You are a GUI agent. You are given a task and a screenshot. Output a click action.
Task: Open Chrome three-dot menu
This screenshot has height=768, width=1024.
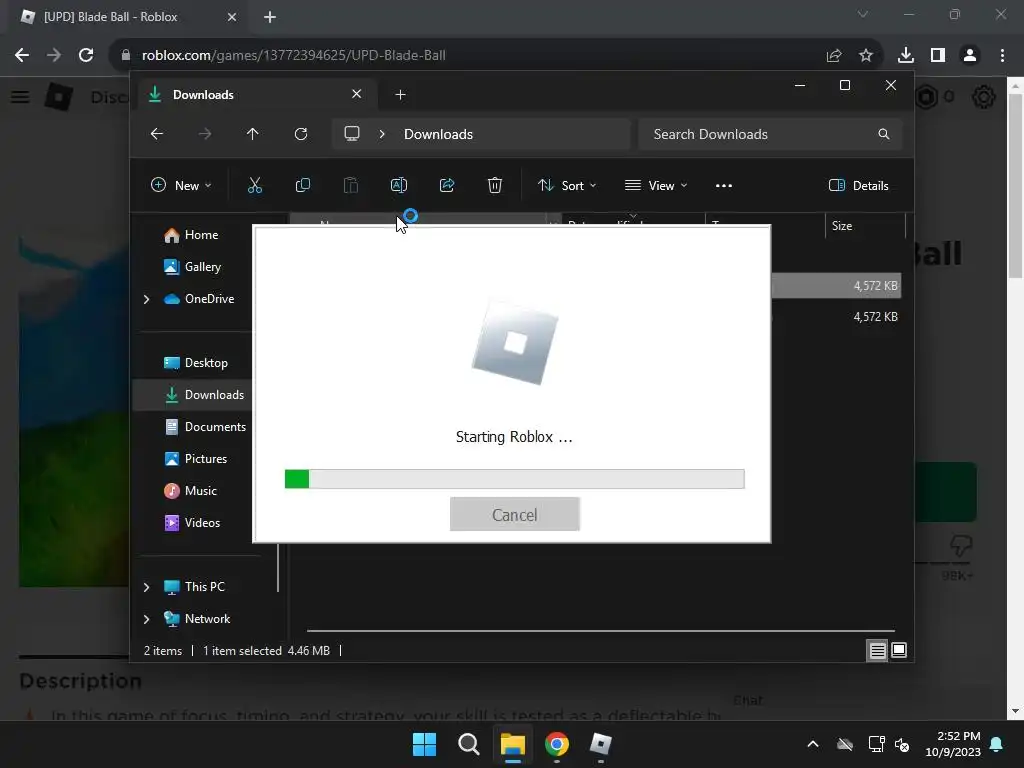click(1002, 56)
